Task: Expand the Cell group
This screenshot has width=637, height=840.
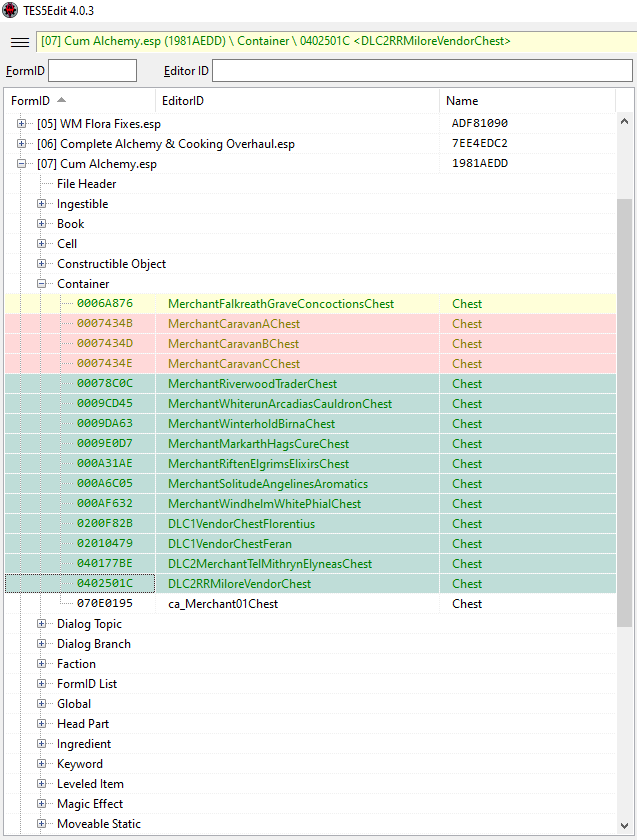Action: pos(41,244)
